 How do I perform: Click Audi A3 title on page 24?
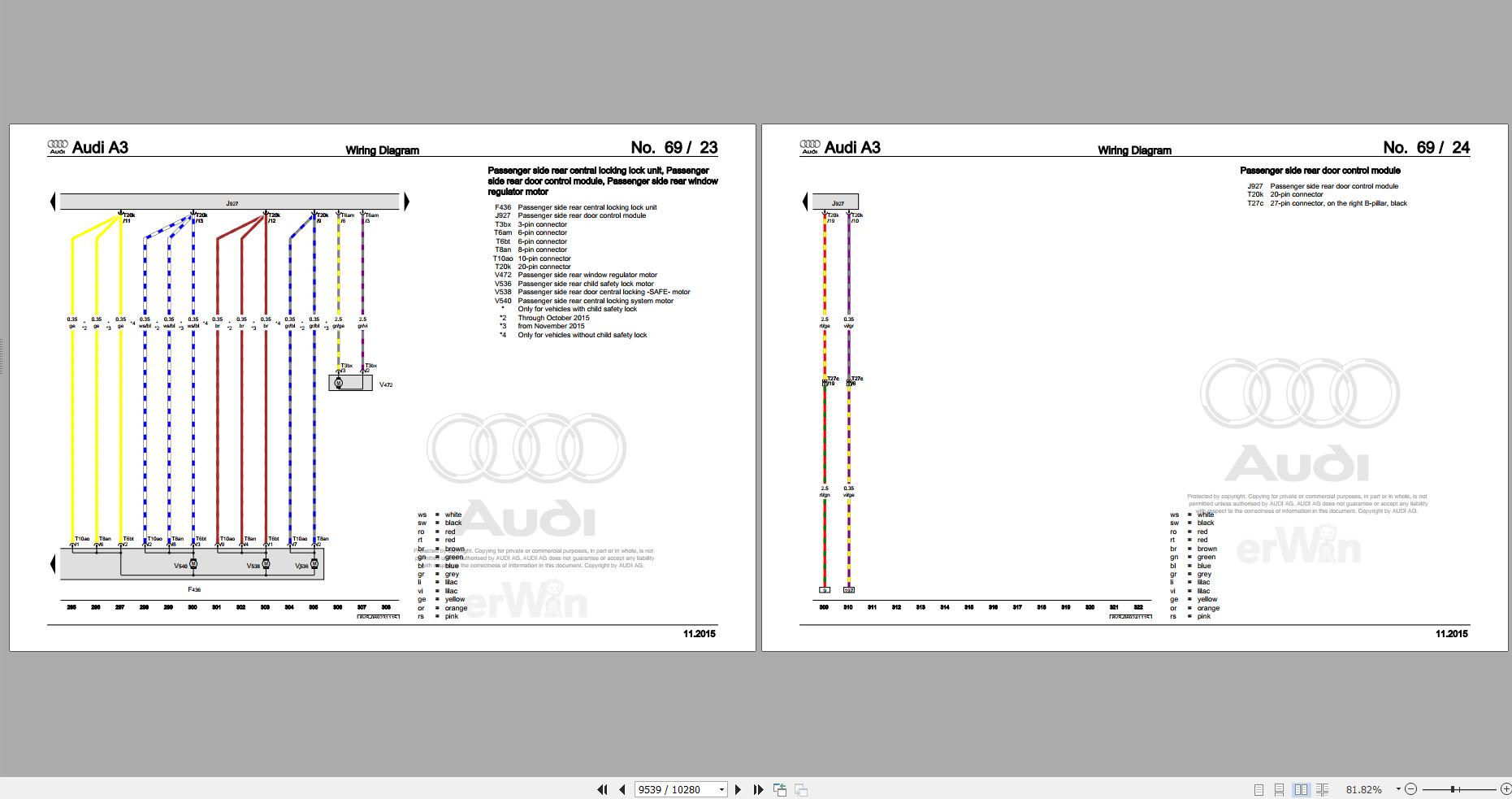coord(852,147)
